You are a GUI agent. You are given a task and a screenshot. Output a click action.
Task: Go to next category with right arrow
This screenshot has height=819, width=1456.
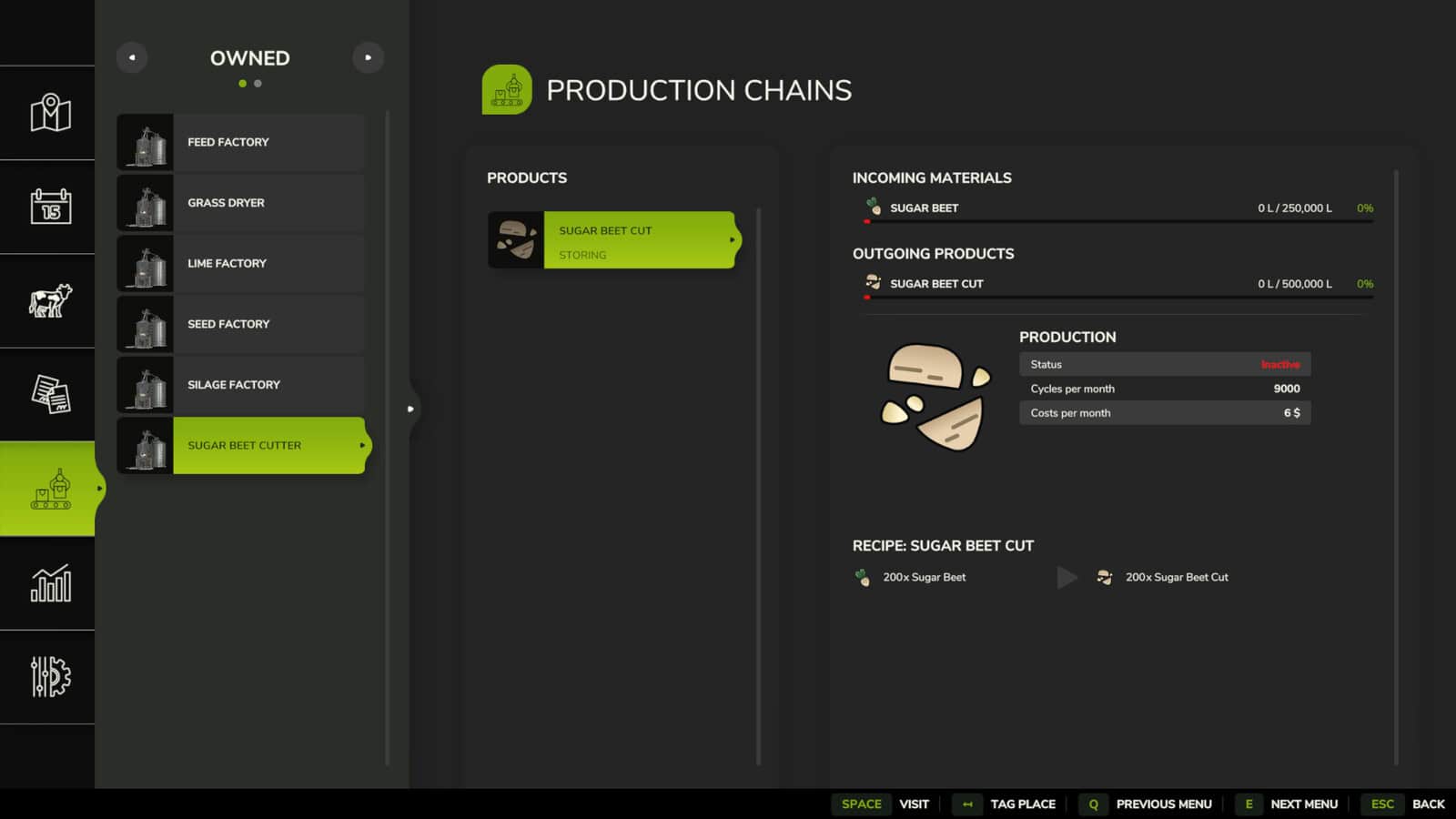pos(368,57)
